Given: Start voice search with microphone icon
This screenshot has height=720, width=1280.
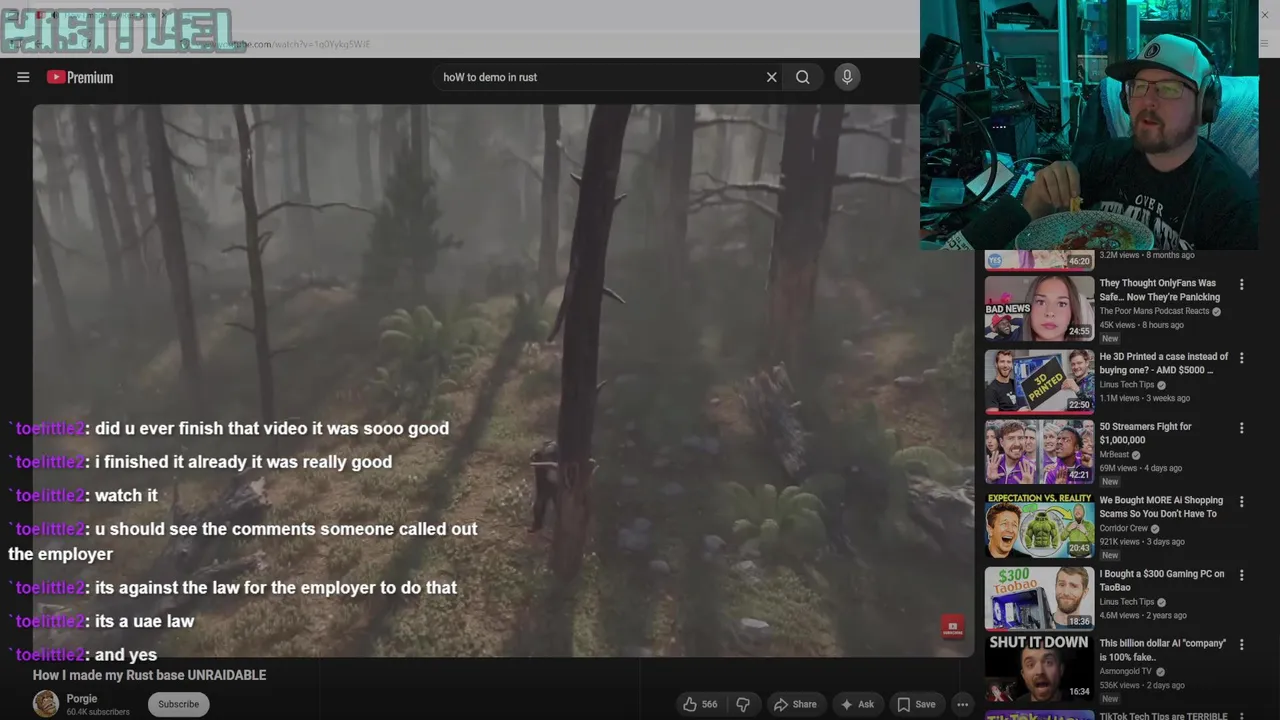Looking at the screenshot, I should pyautogui.click(x=847, y=77).
